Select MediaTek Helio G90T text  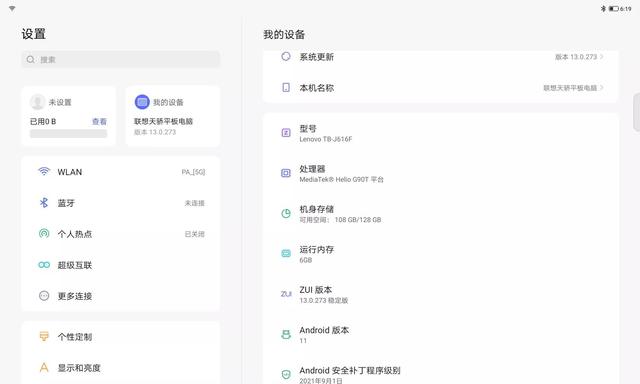tap(342, 179)
